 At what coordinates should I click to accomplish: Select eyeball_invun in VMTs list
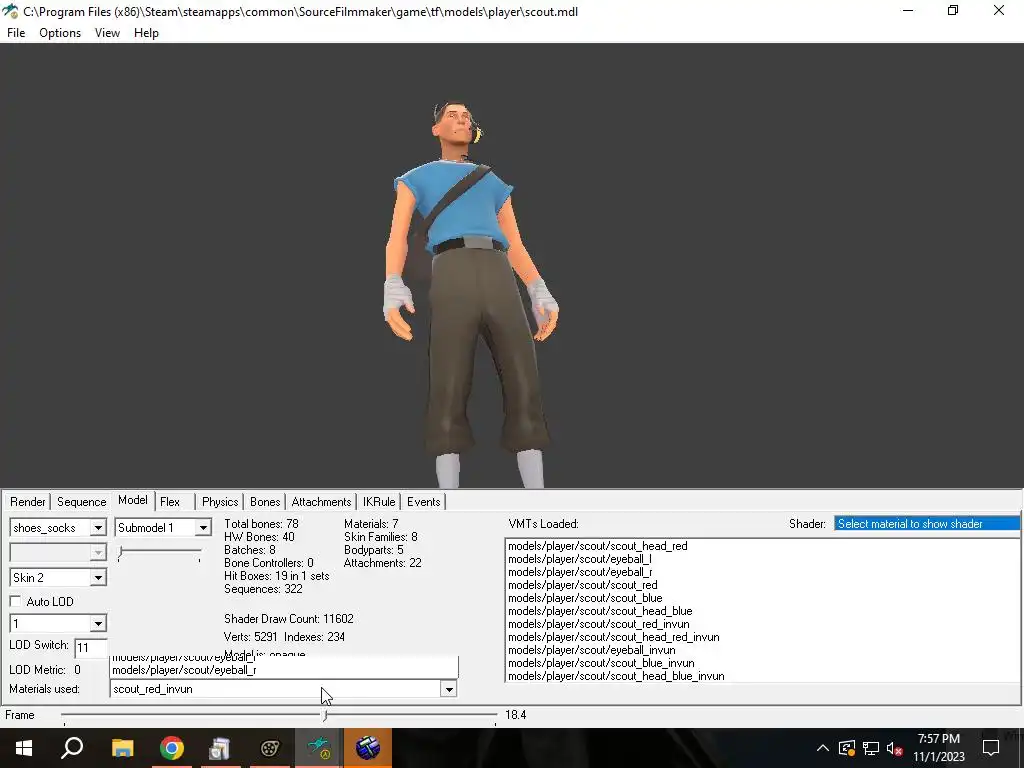(592, 650)
